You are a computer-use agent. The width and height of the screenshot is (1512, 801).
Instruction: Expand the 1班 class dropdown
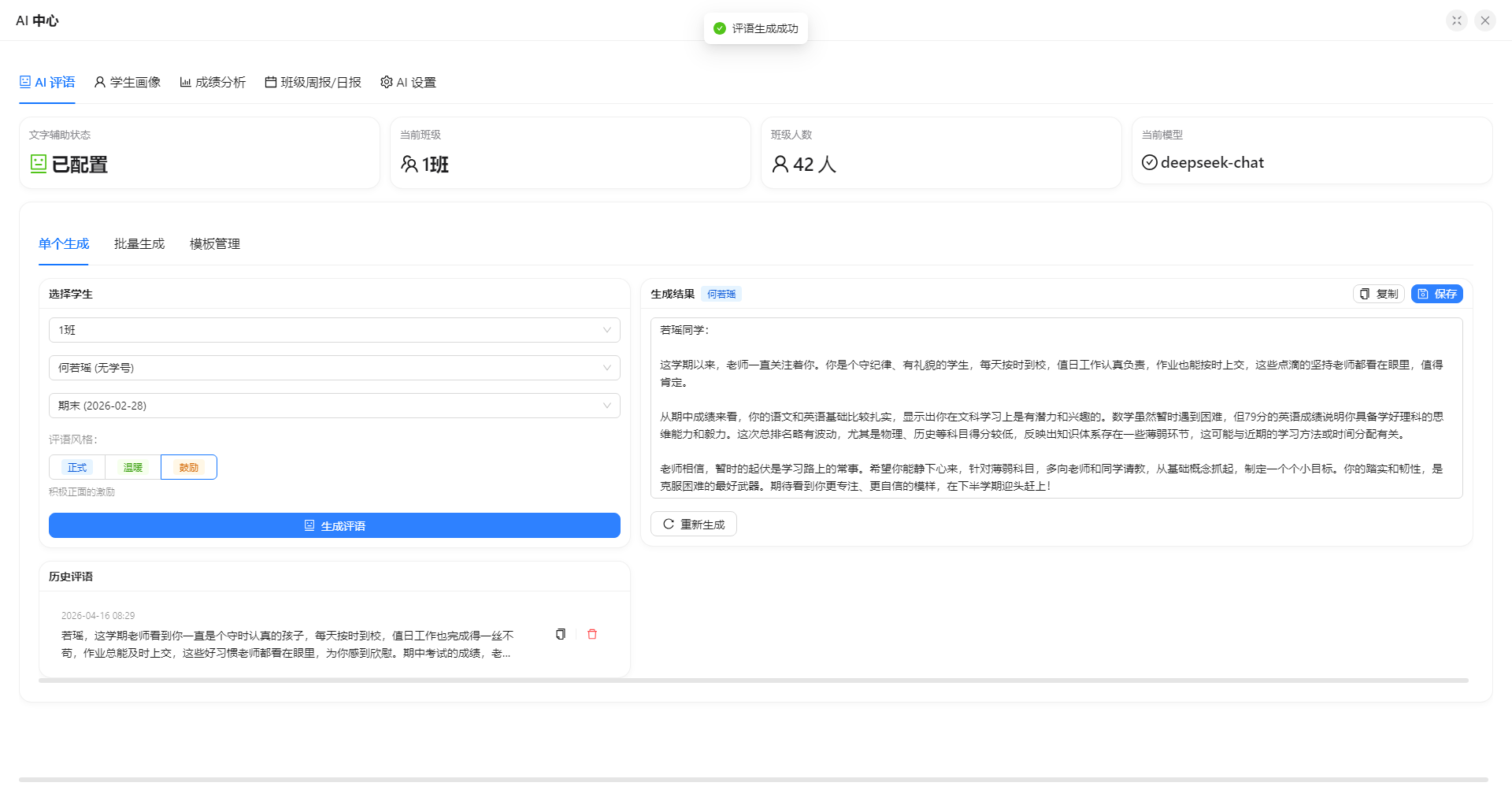(x=335, y=330)
